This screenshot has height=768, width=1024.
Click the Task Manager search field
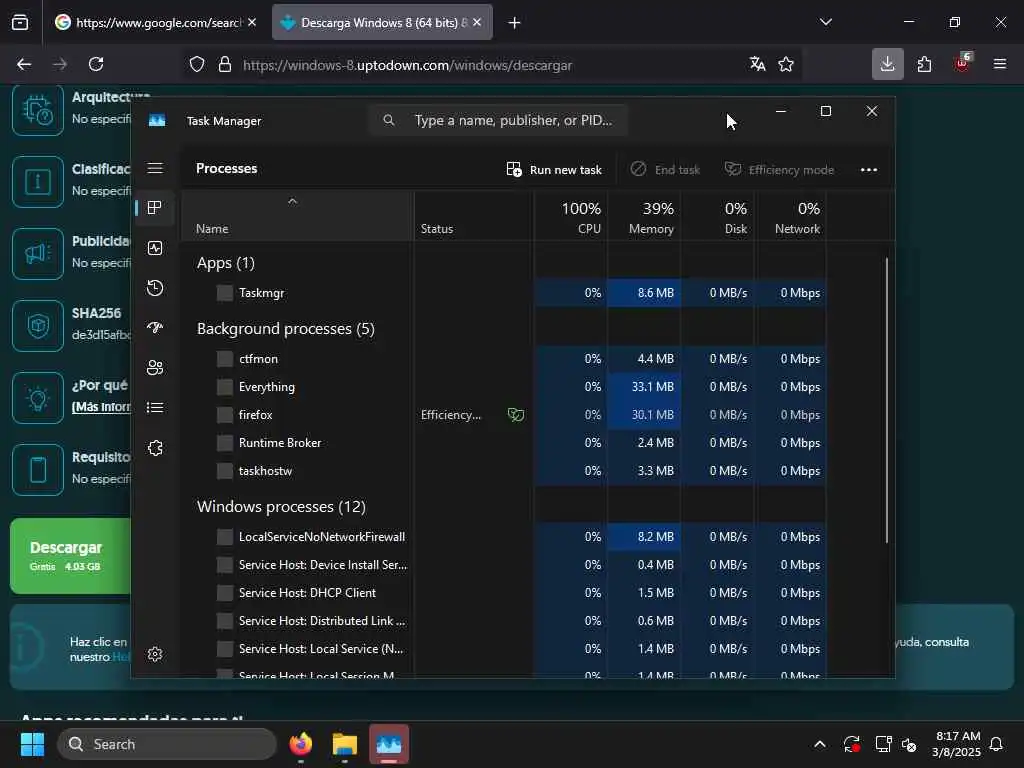pos(498,120)
